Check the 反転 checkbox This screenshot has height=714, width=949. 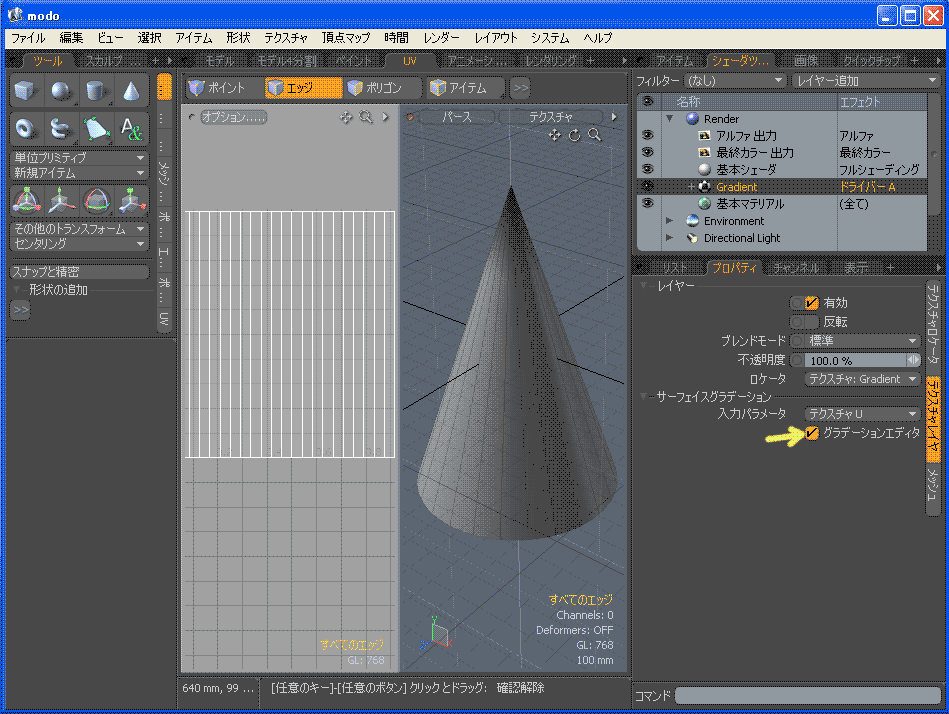pos(812,321)
